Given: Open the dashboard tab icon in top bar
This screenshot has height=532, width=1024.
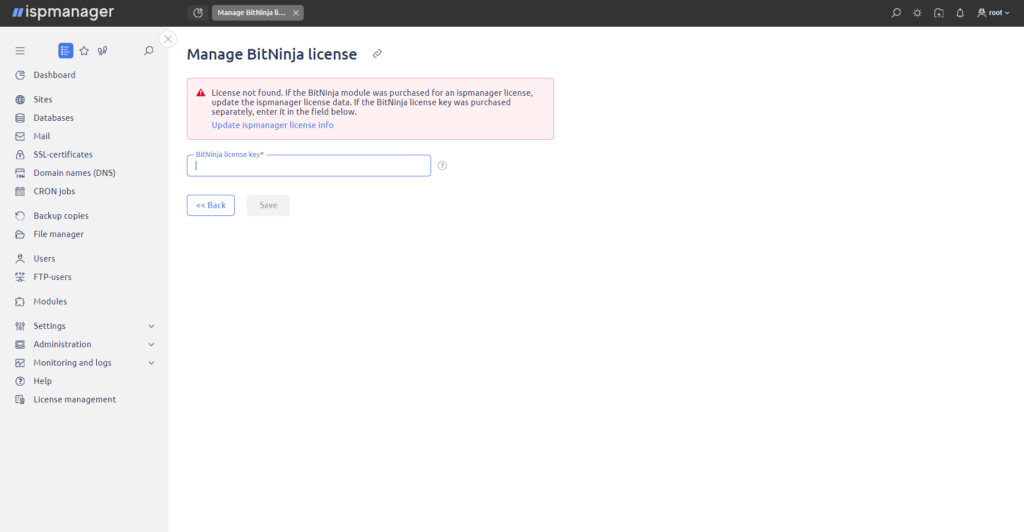Looking at the screenshot, I should (x=198, y=12).
